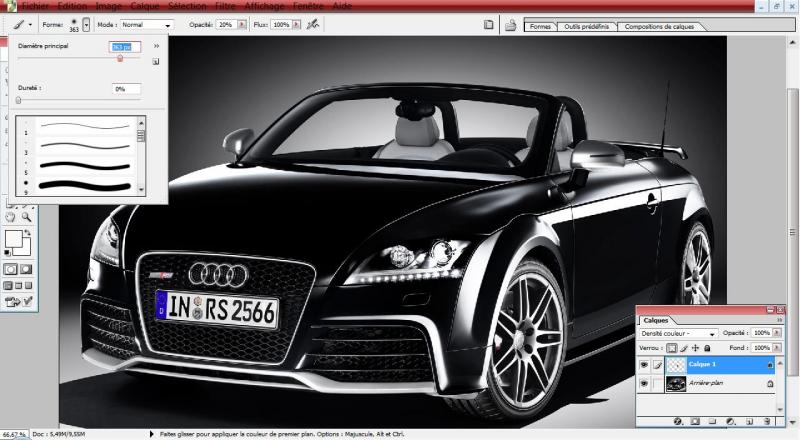Create a new layer group
Image resolution: width=800 pixels, height=440 pixels.
click(x=712, y=422)
